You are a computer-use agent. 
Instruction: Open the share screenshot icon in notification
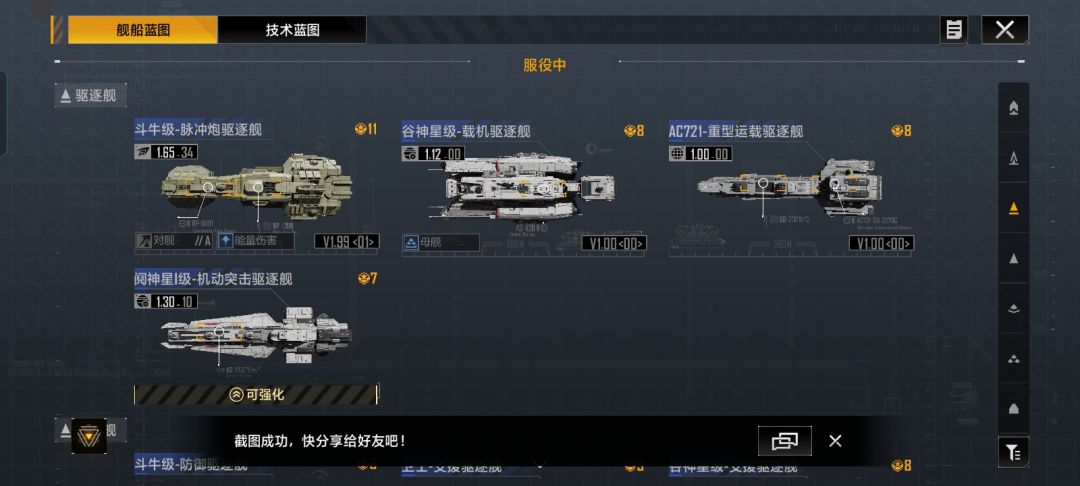pyautogui.click(x=785, y=441)
